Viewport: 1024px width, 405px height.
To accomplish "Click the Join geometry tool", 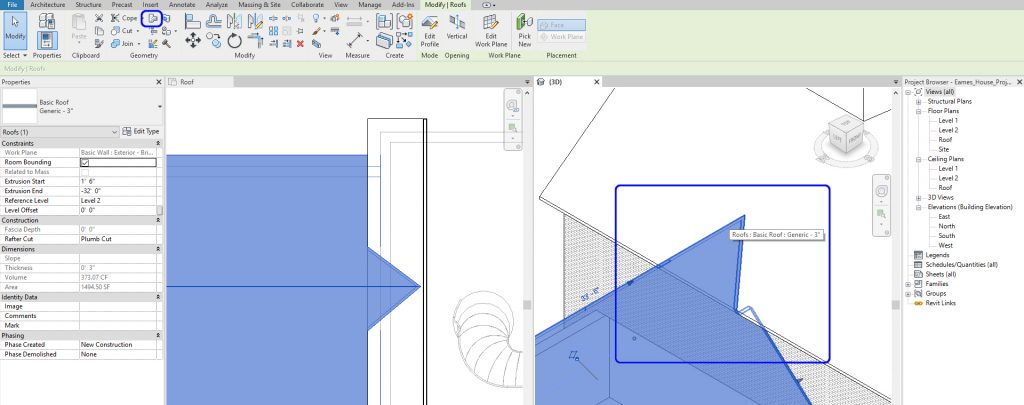I will click(x=123, y=44).
